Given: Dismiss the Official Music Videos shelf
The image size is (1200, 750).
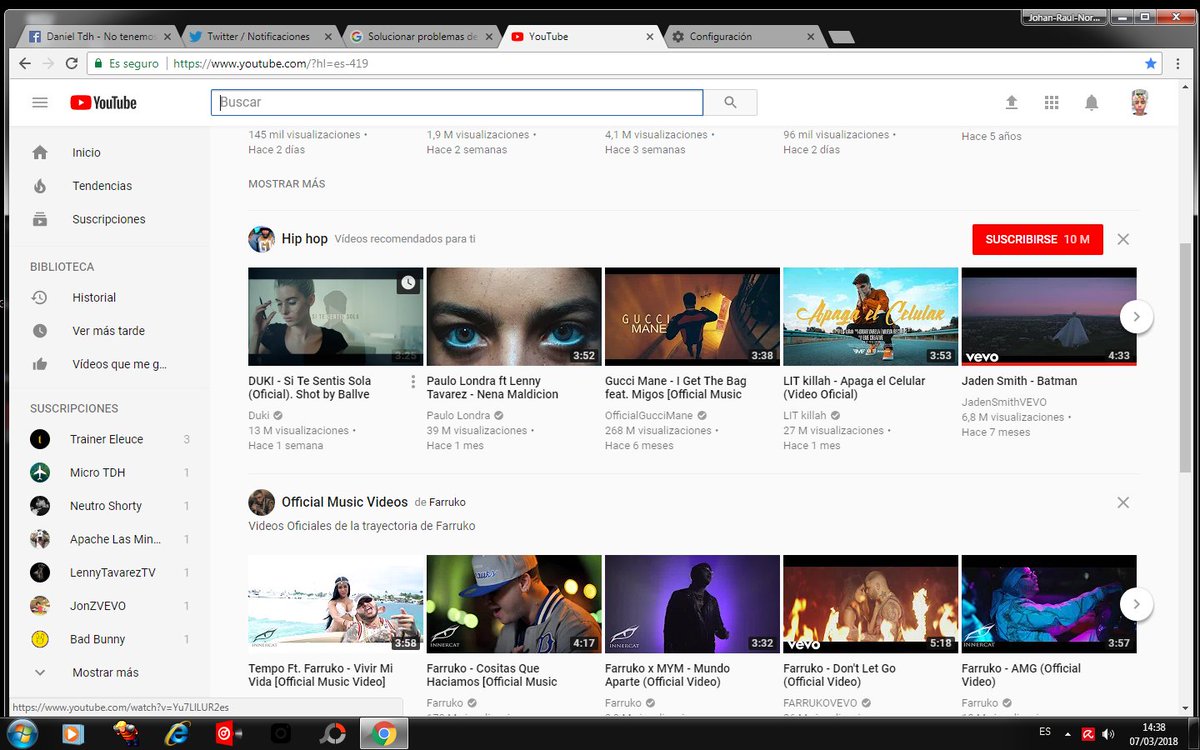Looking at the screenshot, I should point(1123,502).
